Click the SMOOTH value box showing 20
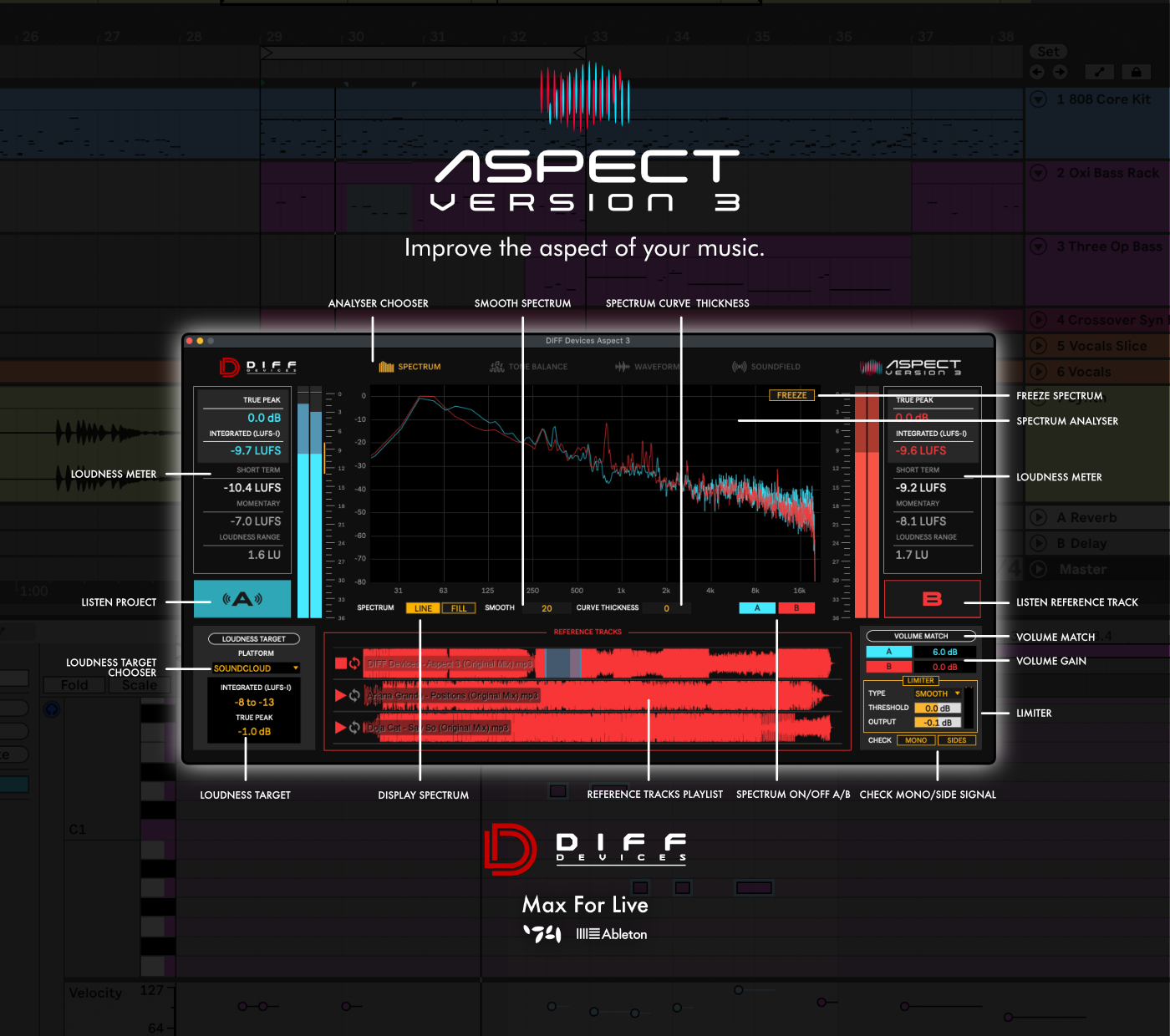 [x=547, y=608]
